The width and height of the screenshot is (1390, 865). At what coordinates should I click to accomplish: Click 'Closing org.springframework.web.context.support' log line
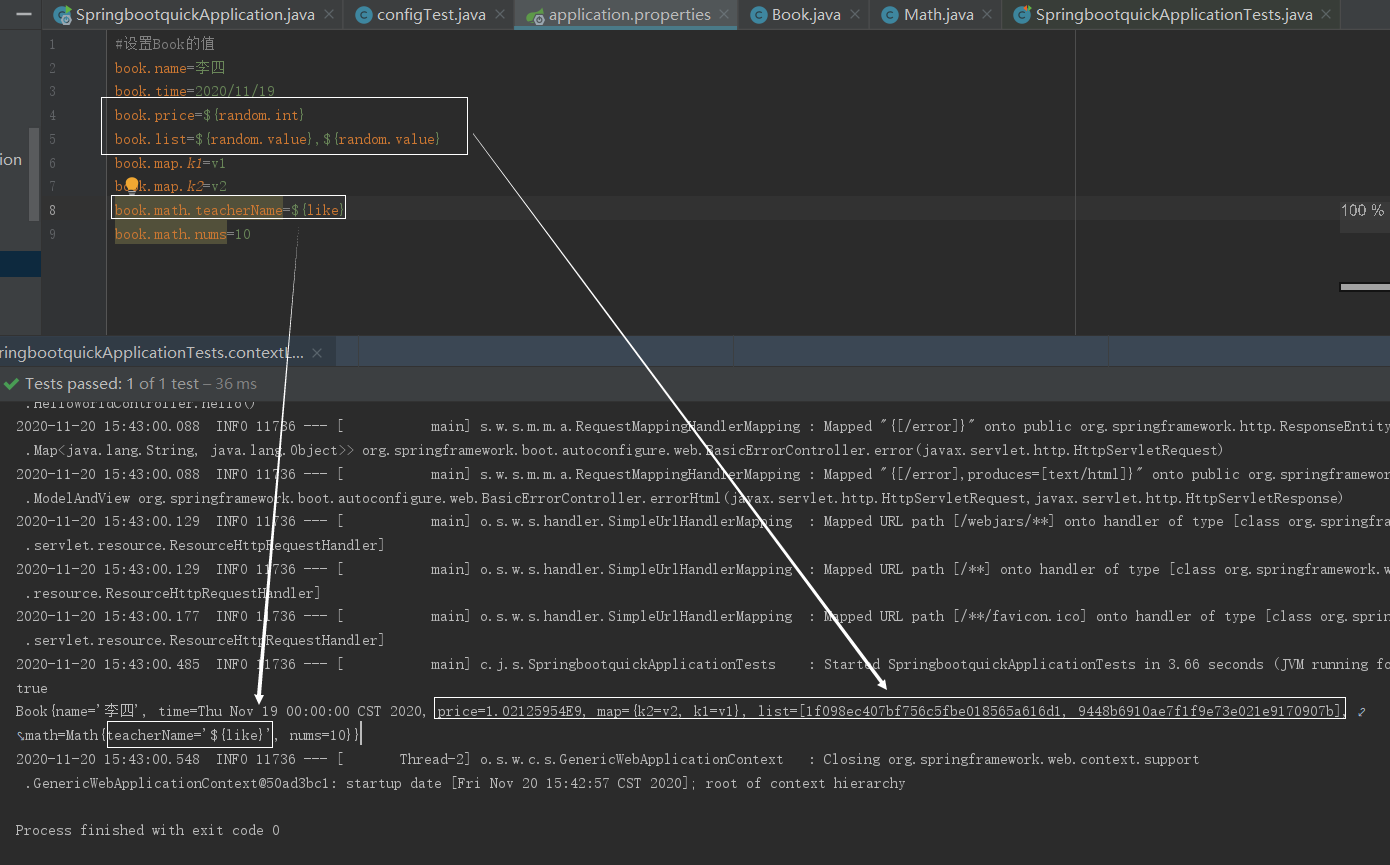(x=607, y=759)
